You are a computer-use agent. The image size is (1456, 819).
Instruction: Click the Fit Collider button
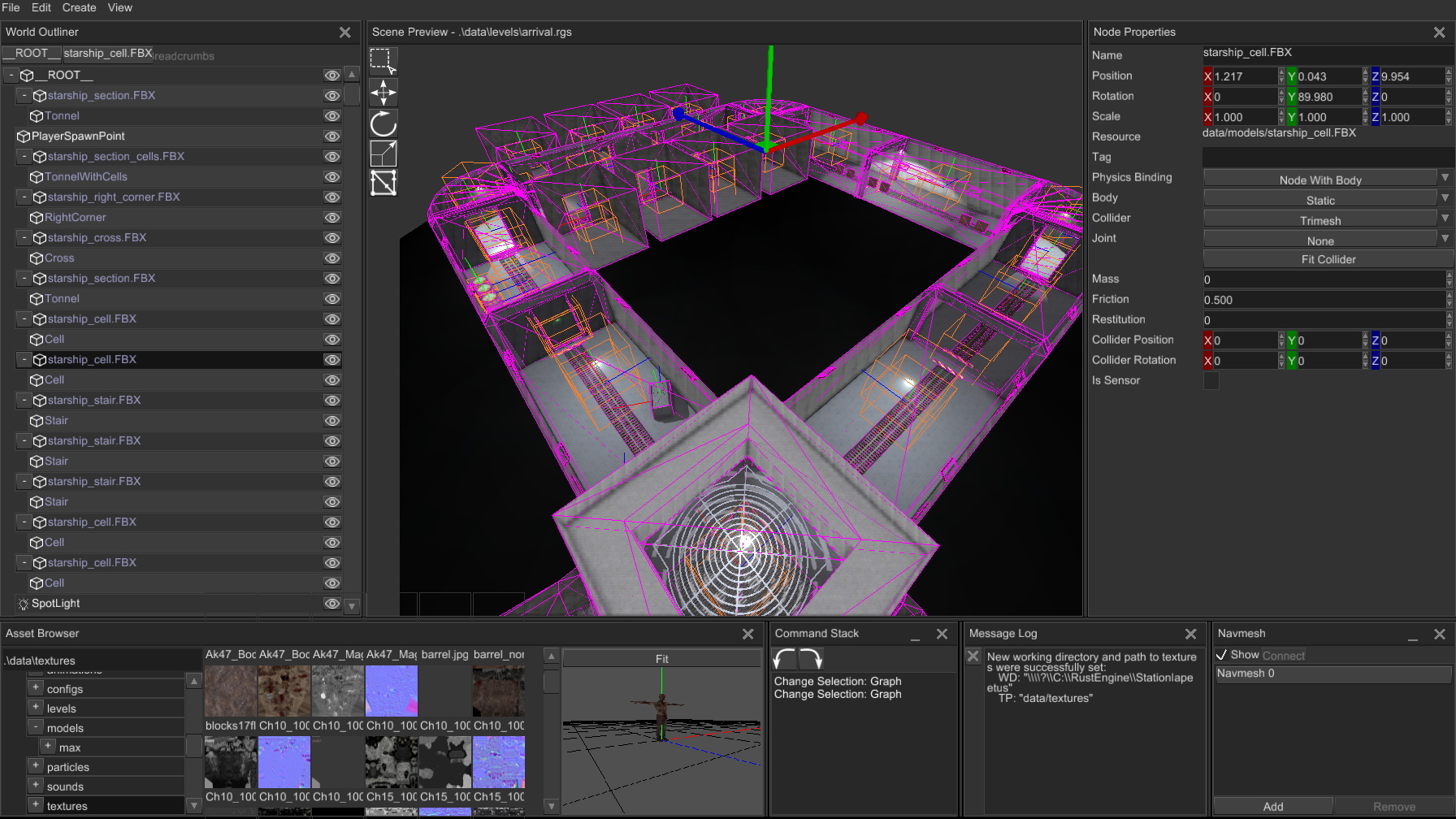coord(1328,259)
